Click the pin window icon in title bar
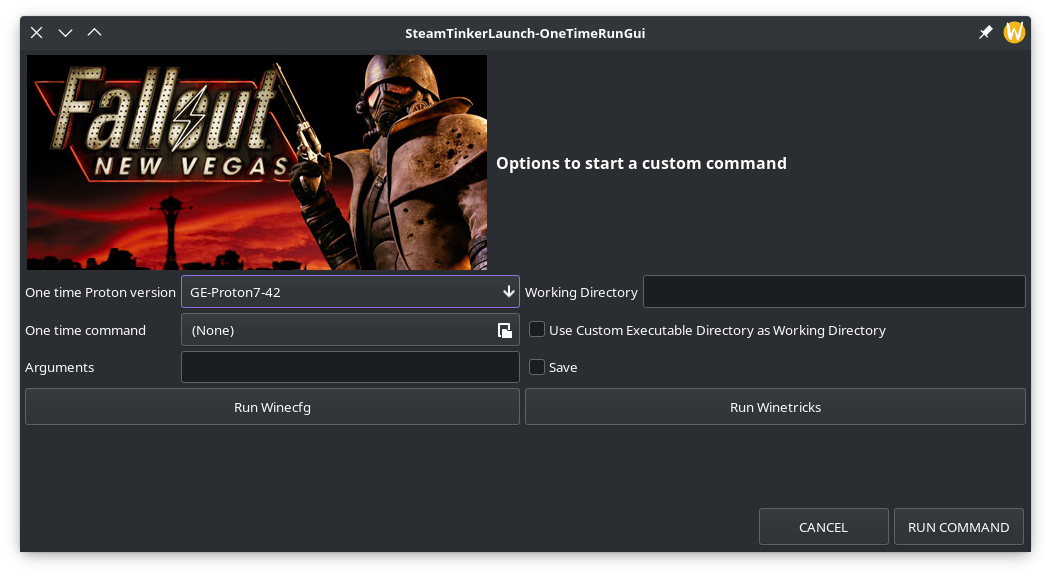The height and width of the screenshot is (576, 1051). pyautogui.click(x=985, y=32)
